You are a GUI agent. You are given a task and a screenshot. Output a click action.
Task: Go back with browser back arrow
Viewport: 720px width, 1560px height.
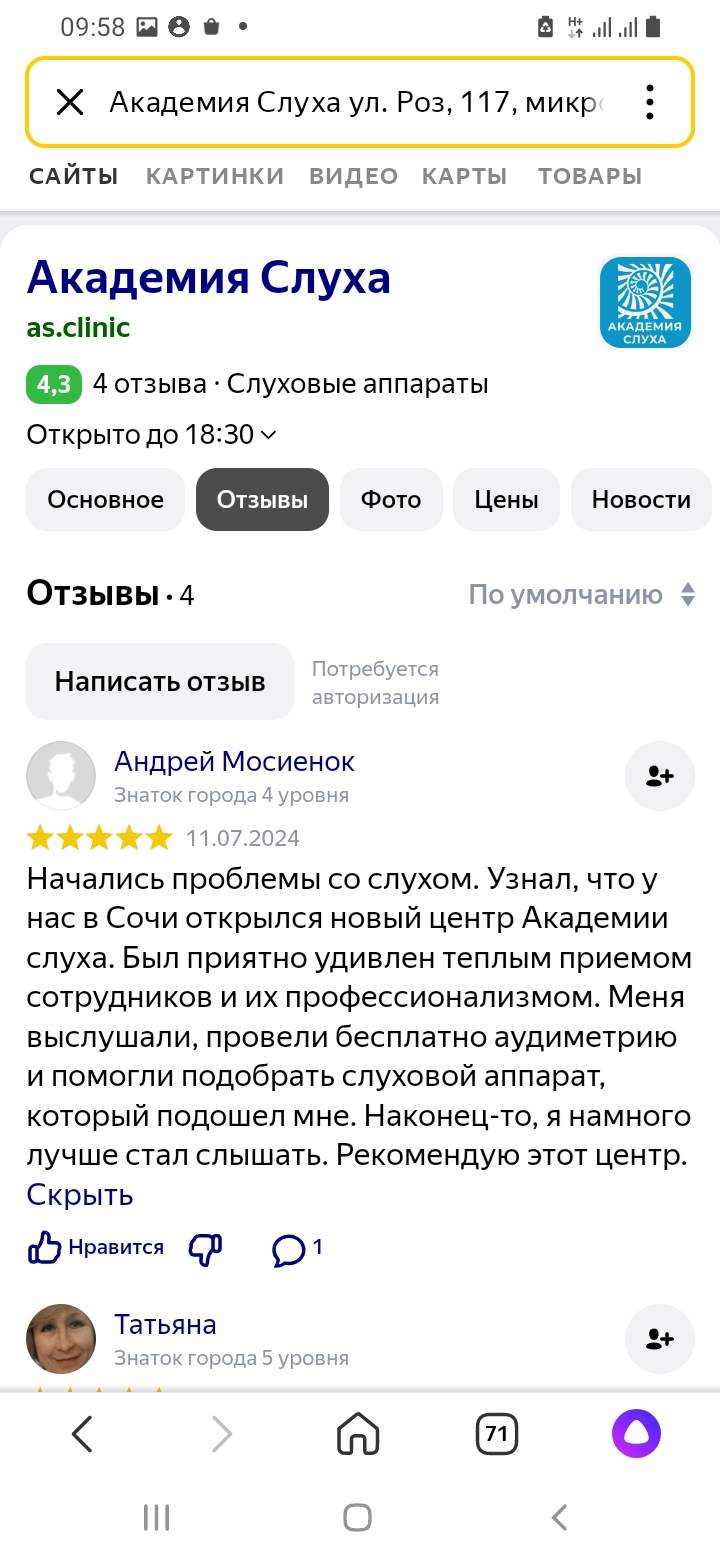pos(83,1435)
